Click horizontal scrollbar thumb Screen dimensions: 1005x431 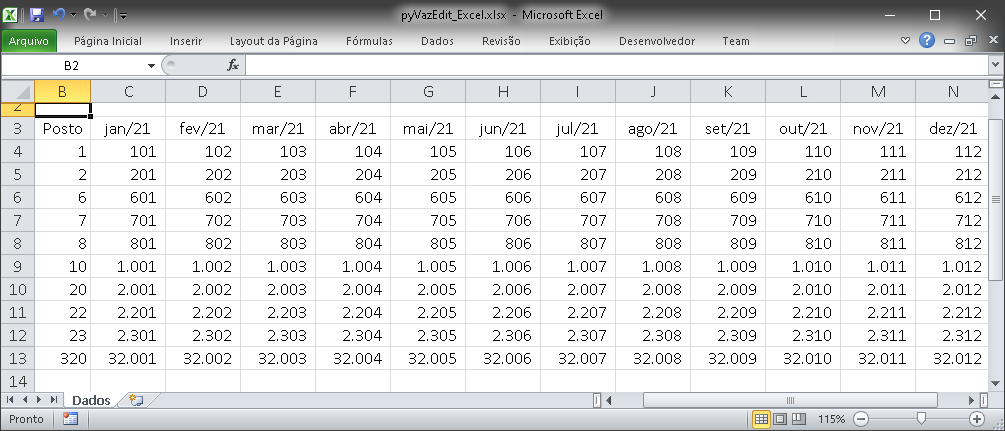tap(790, 400)
